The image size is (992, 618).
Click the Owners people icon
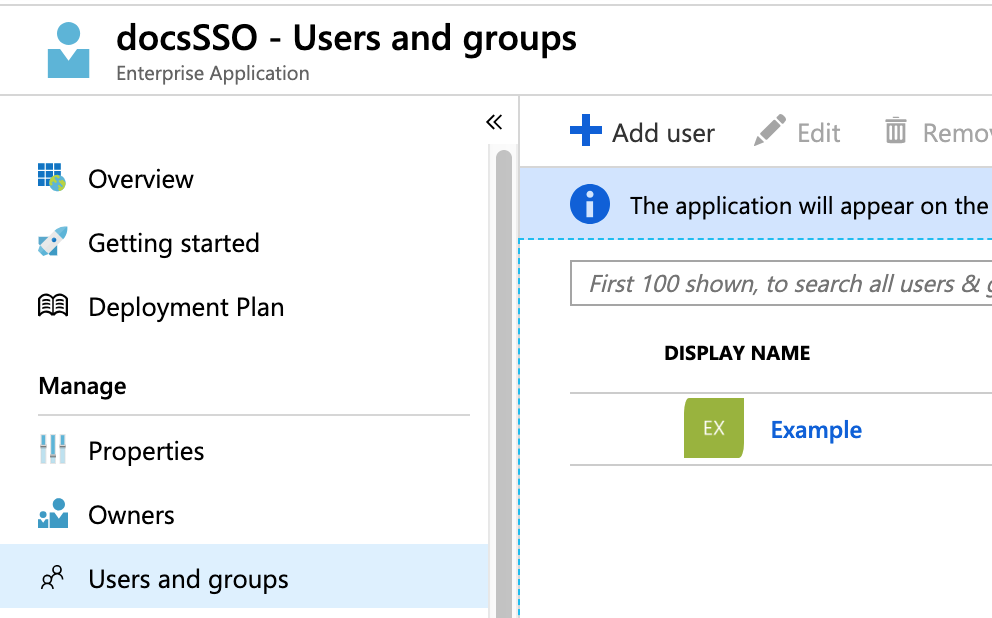tap(53, 513)
